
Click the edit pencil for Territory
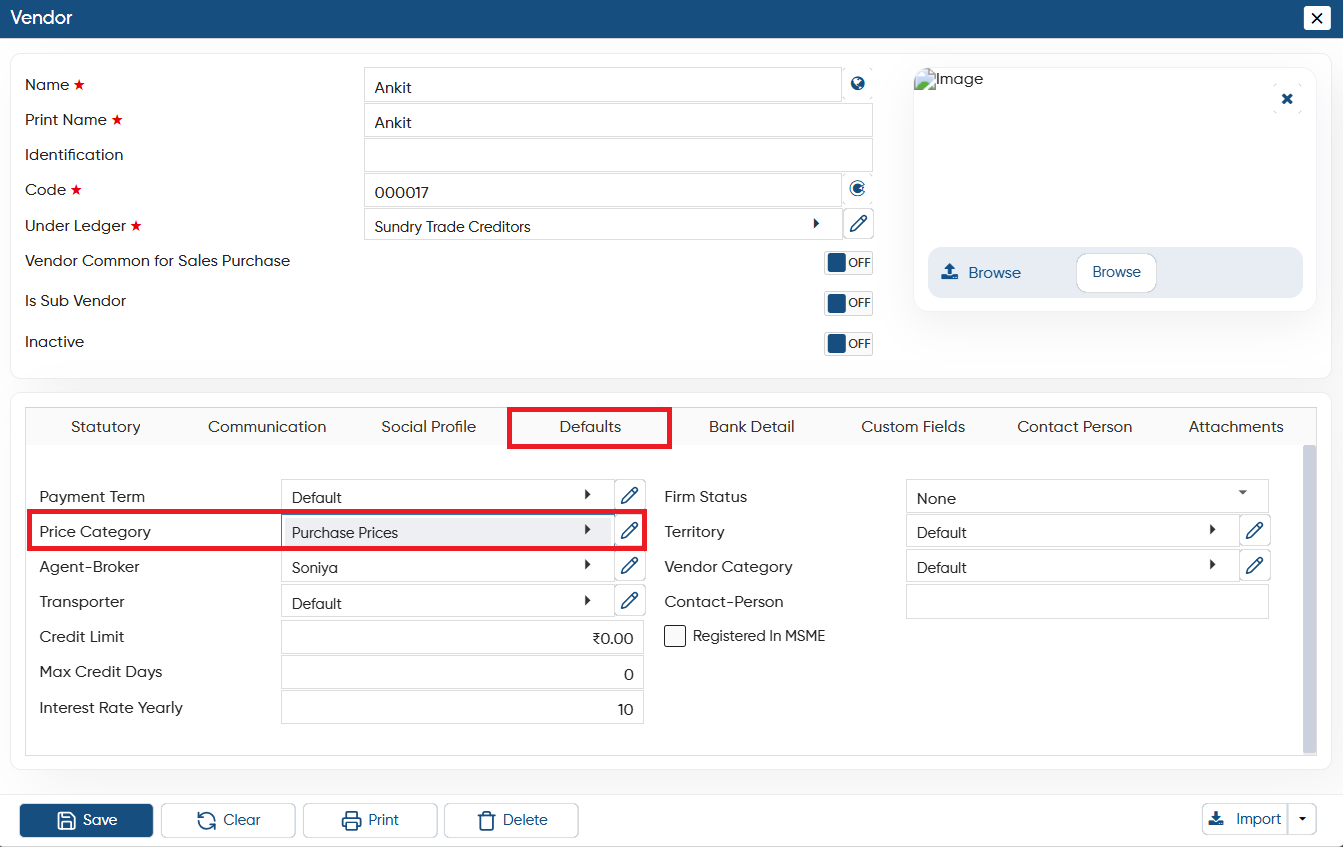coord(1254,531)
